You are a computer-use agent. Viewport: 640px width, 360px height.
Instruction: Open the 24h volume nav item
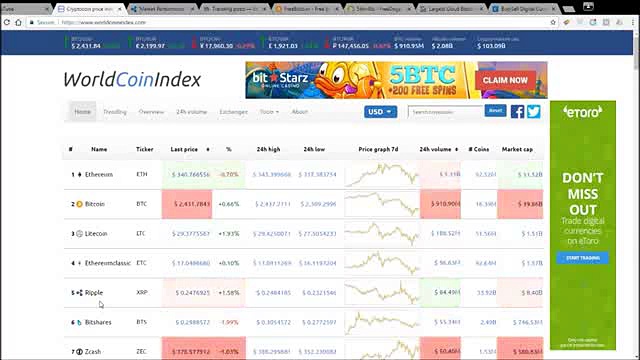[x=191, y=111]
